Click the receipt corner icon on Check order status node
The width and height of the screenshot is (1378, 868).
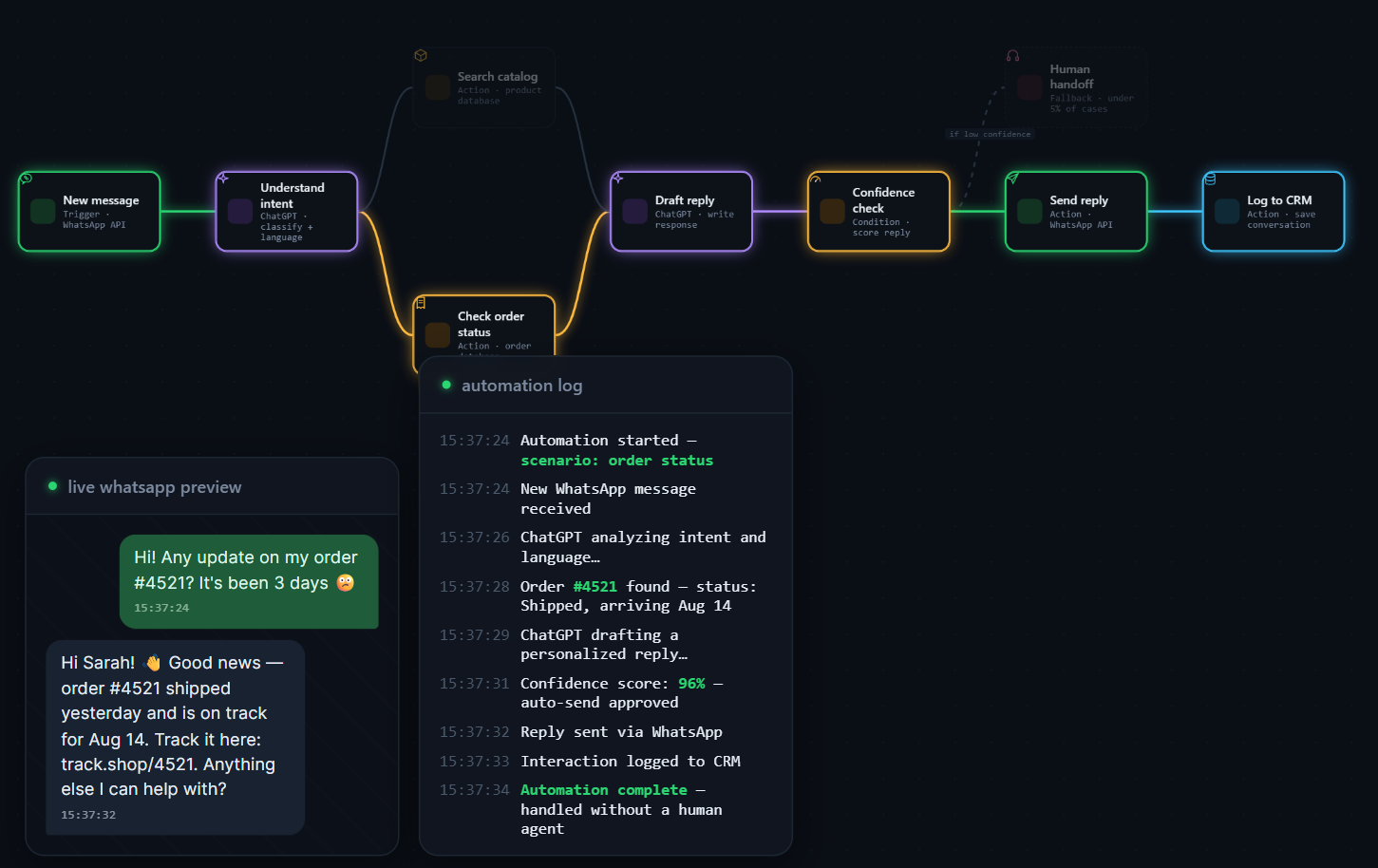tap(421, 303)
